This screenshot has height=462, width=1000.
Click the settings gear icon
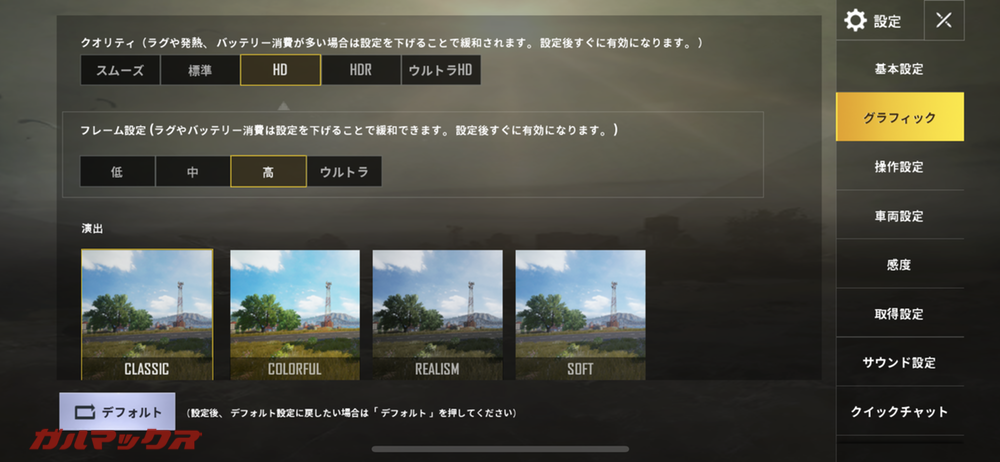coord(855,21)
